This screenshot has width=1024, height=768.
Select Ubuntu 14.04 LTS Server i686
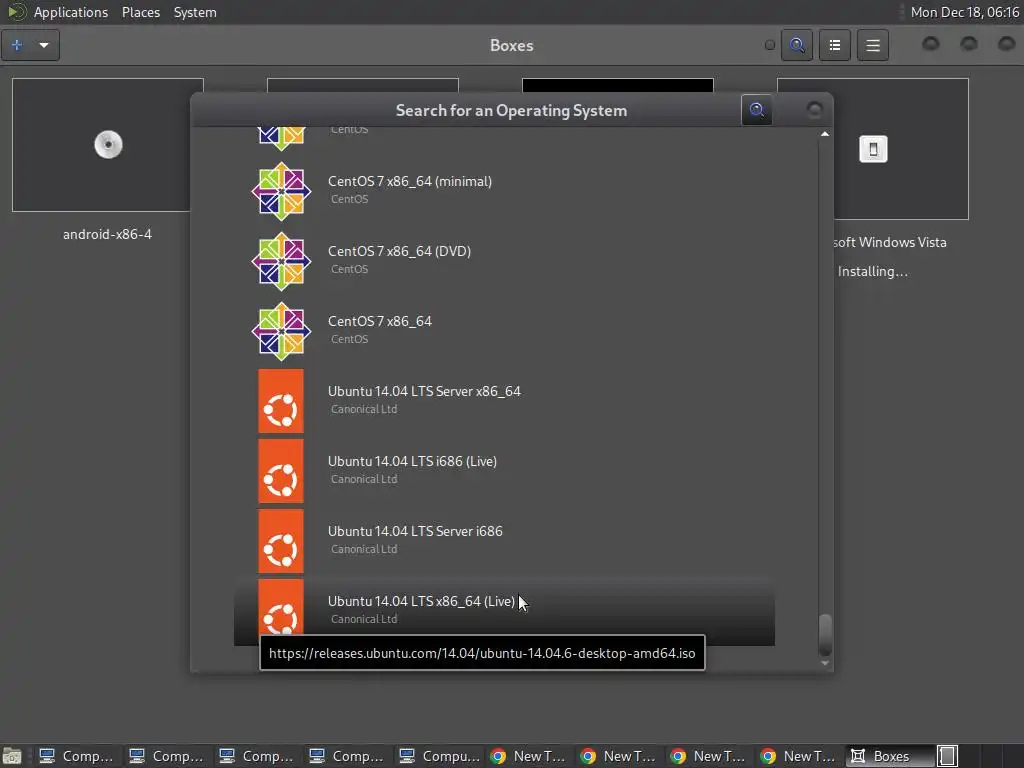(504, 541)
